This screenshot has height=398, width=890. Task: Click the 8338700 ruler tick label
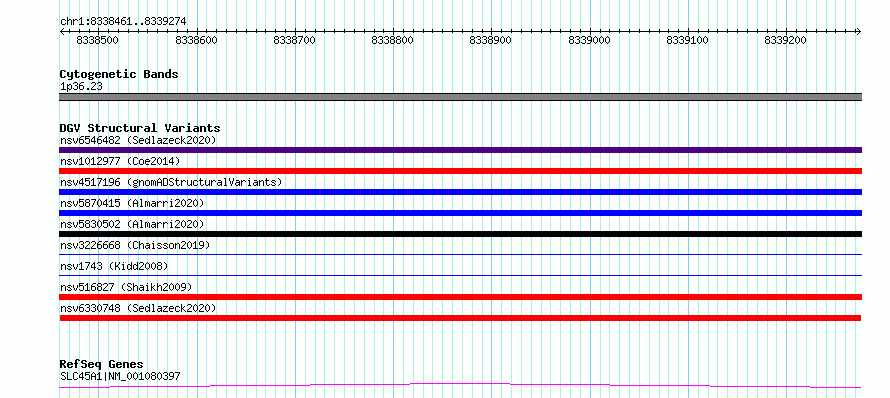tap(295, 40)
